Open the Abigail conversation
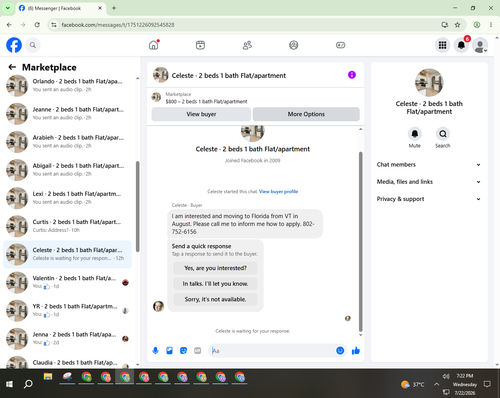The width and height of the screenshot is (500, 398). click(x=67, y=170)
